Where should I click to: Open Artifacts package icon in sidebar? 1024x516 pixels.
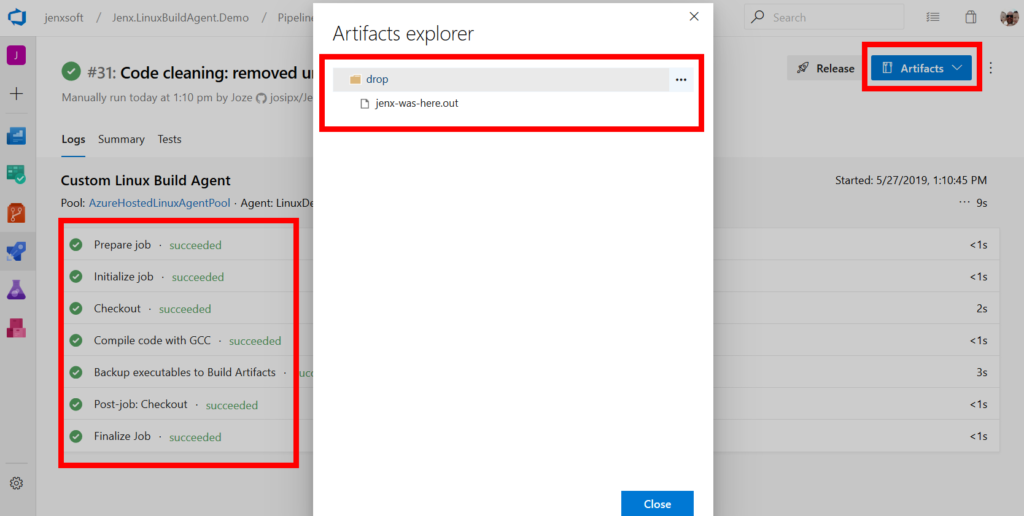pos(16,327)
